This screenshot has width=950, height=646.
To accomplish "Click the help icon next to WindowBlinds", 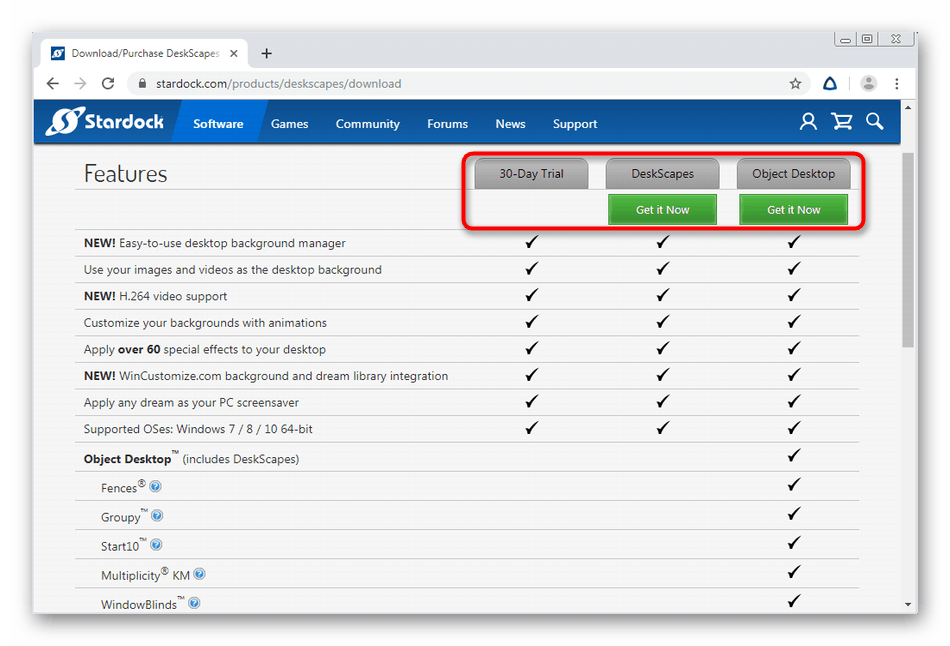I will click(x=194, y=603).
